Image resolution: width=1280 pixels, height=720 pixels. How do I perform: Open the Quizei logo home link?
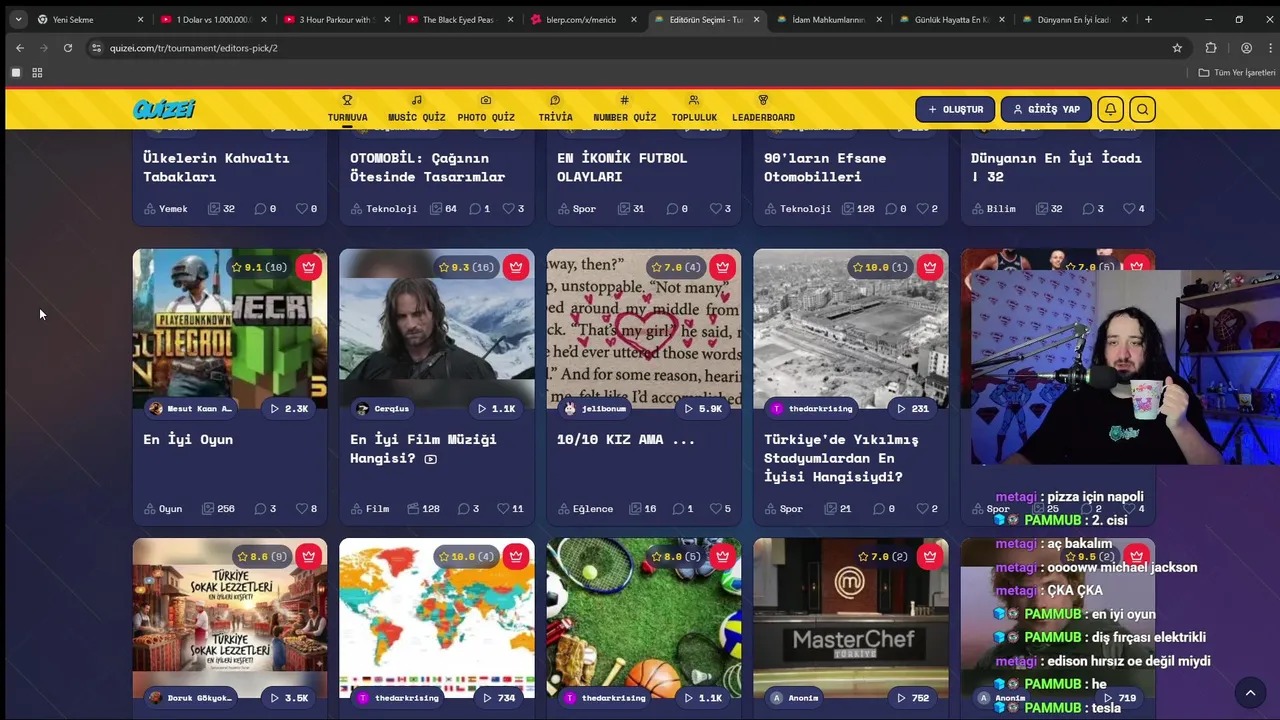164,109
